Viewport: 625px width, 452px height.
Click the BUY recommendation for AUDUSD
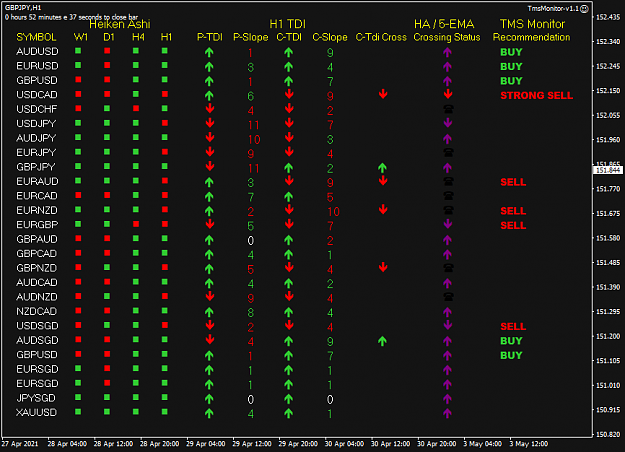click(511, 52)
